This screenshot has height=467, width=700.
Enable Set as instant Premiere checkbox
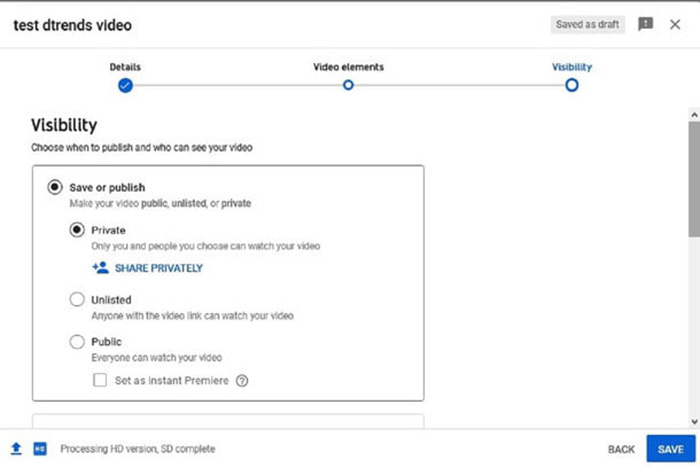click(x=100, y=380)
